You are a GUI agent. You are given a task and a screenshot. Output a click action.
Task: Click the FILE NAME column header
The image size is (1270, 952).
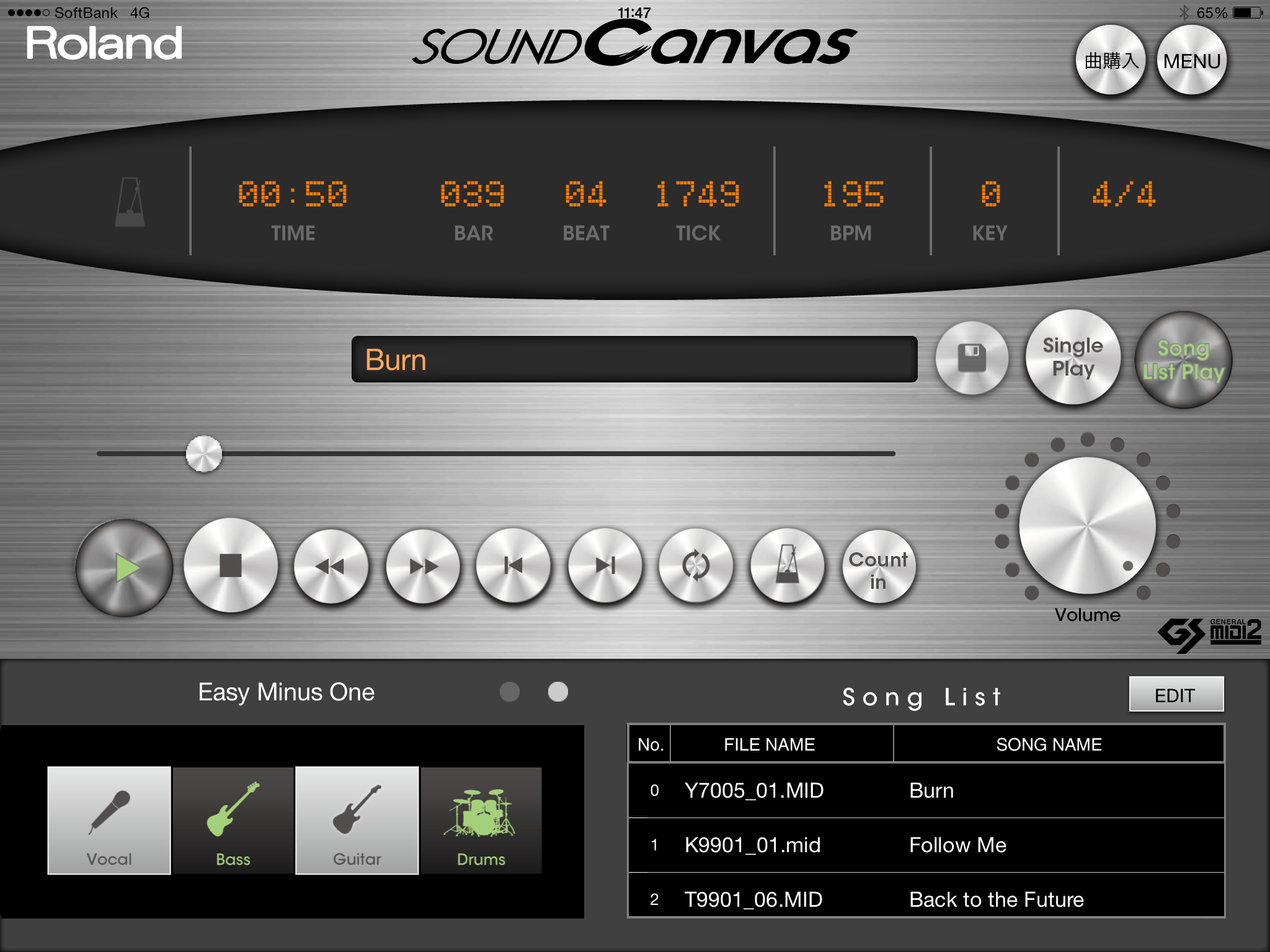click(781, 744)
